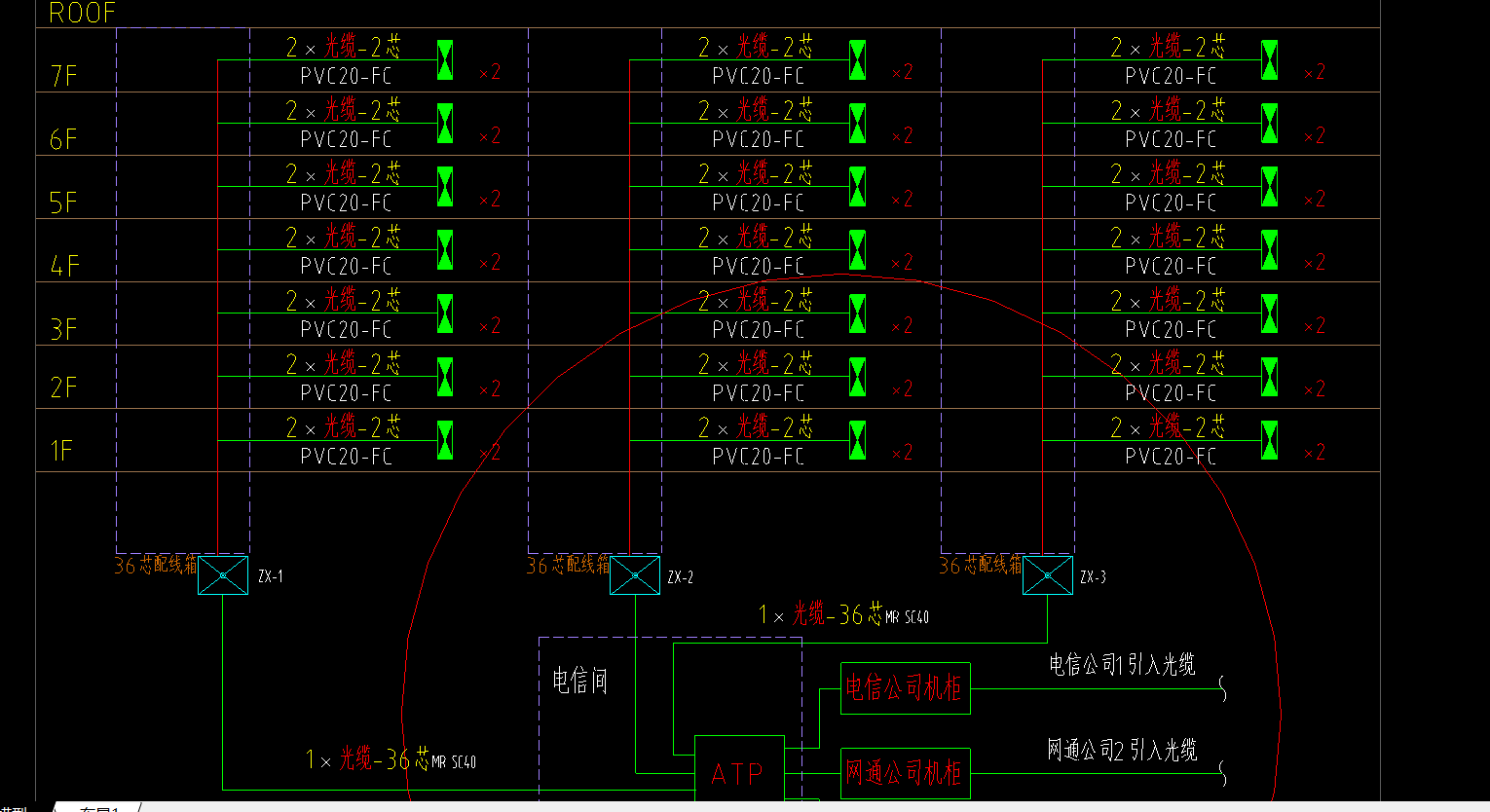Click PVC20-FC label at 4F on ZX-1 riser

(x=346, y=266)
